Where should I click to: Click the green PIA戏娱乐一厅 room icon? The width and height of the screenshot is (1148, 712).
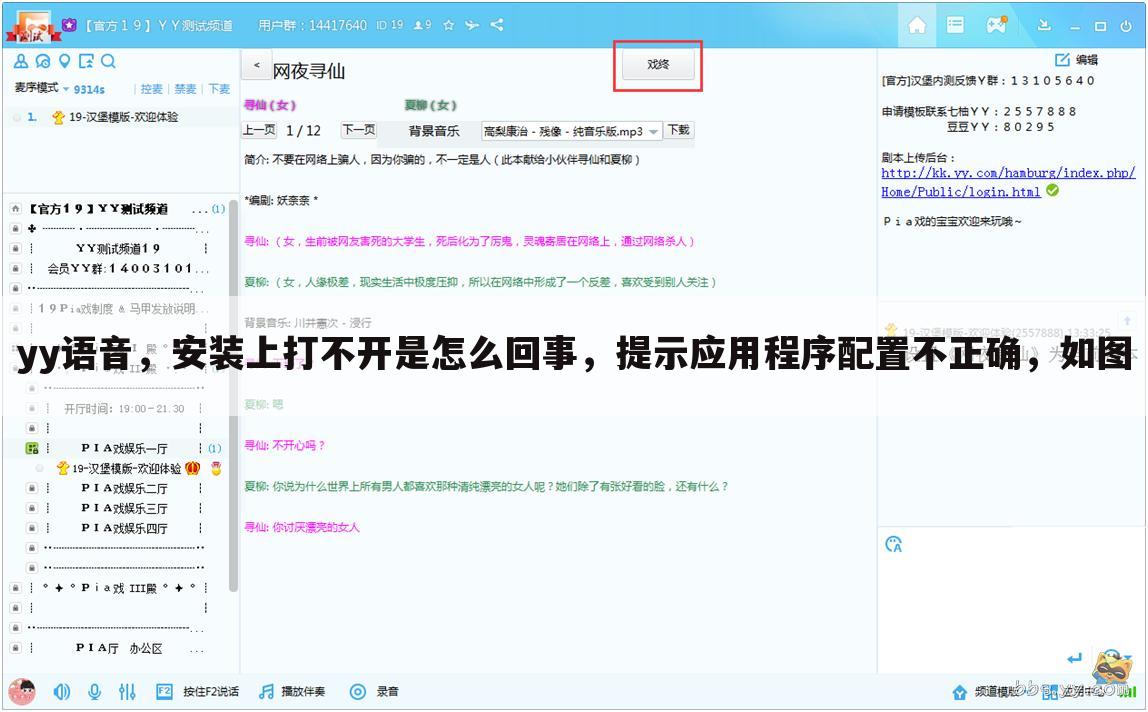pos(31,448)
